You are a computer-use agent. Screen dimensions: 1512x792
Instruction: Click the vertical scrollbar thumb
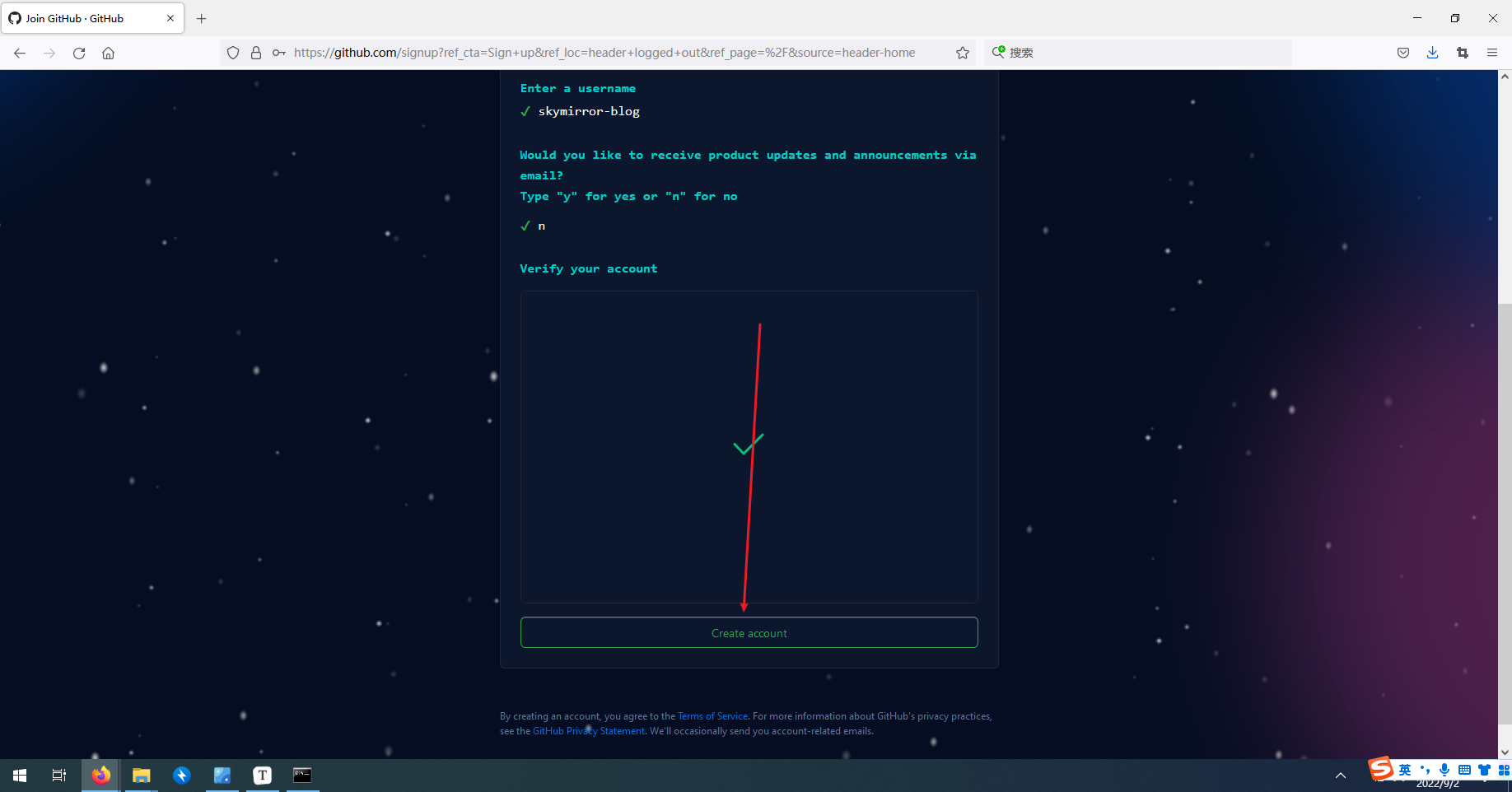pos(1505,515)
